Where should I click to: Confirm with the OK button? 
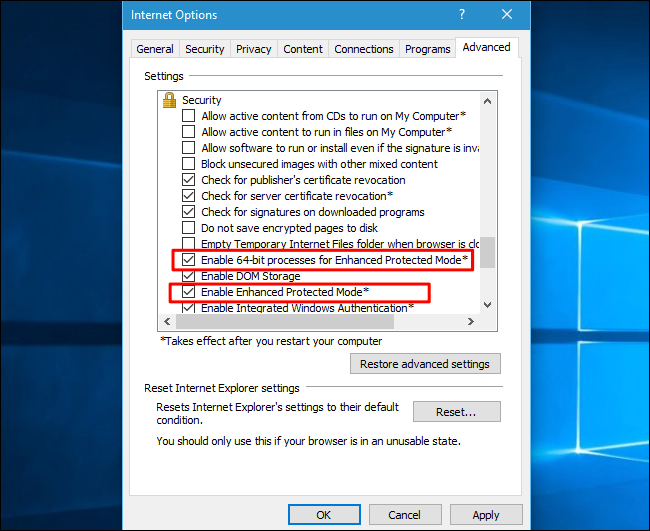(324, 515)
